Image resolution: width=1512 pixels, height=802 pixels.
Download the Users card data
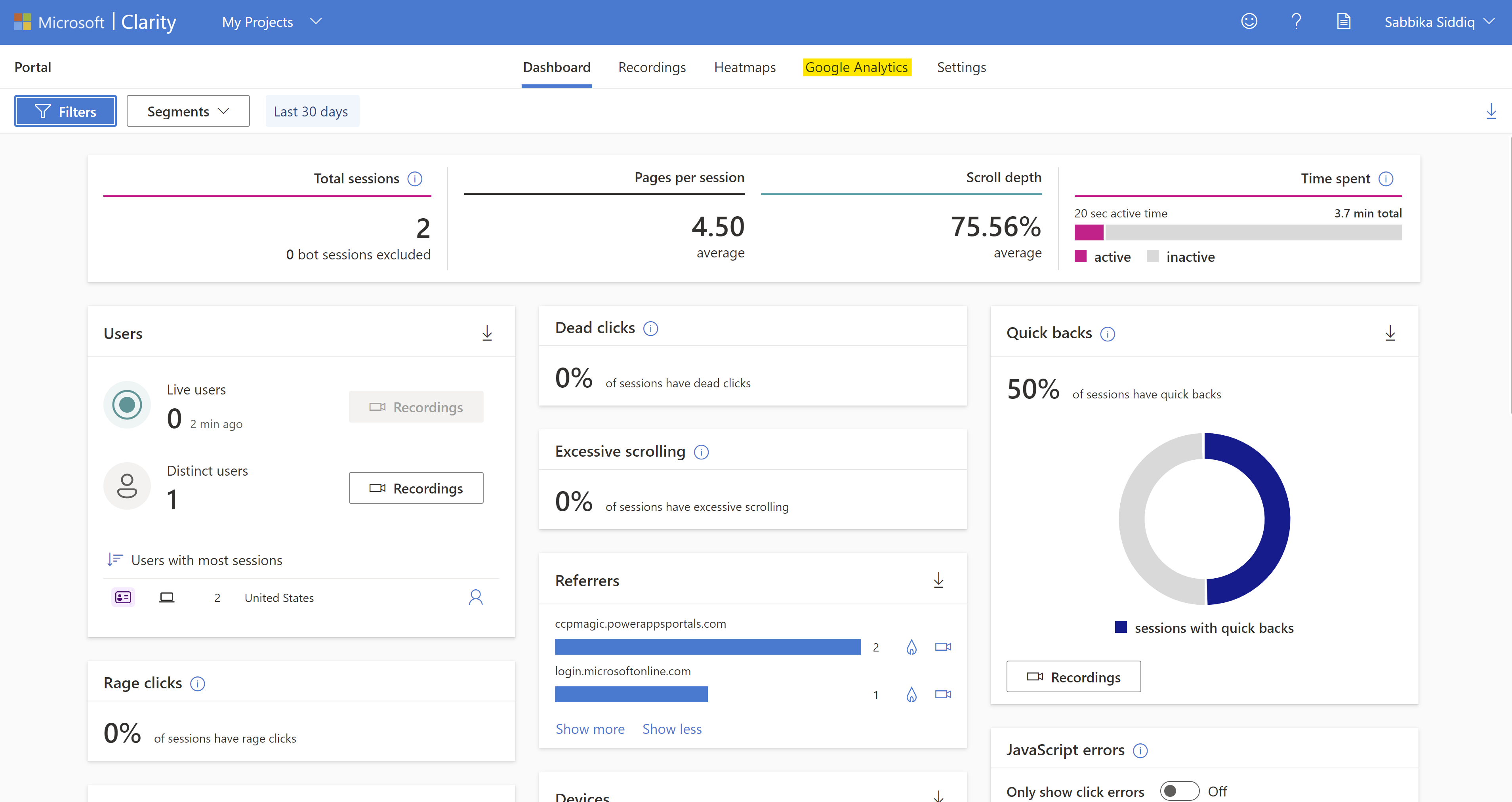pyautogui.click(x=487, y=333)
